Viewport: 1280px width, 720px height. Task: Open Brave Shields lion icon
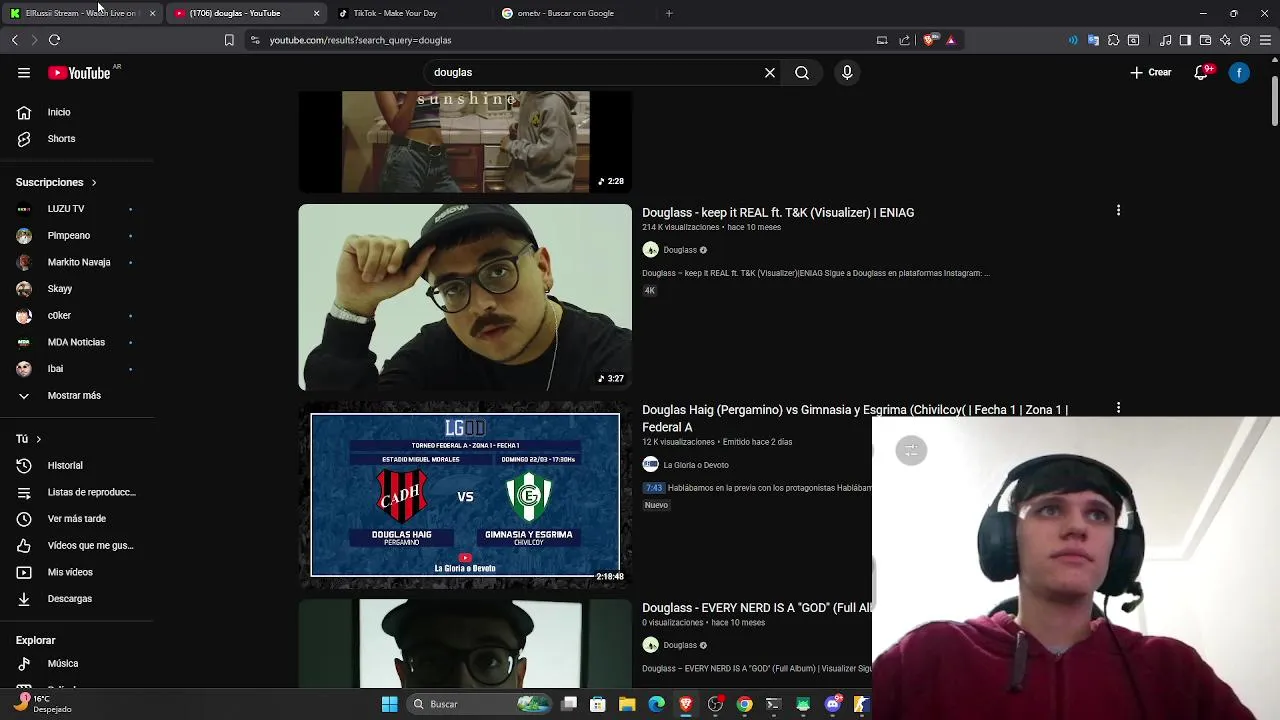929,40
